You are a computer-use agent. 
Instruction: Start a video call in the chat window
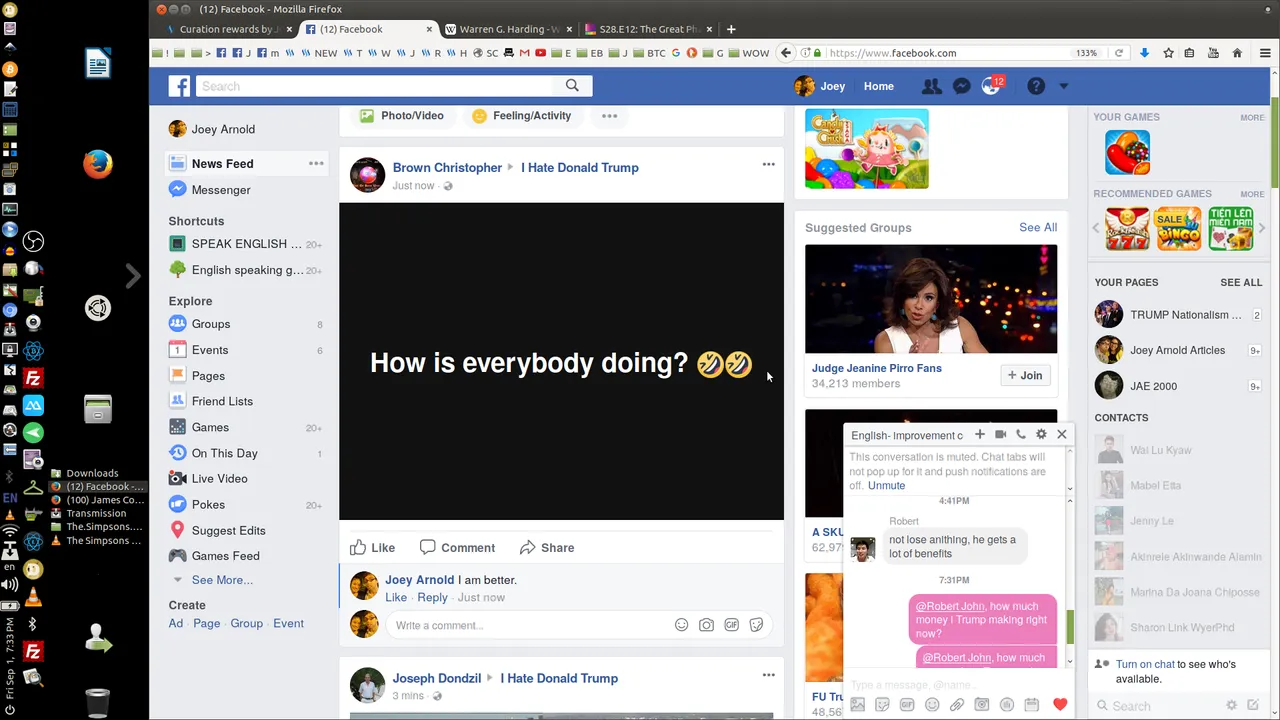[x=1000, y=434]
